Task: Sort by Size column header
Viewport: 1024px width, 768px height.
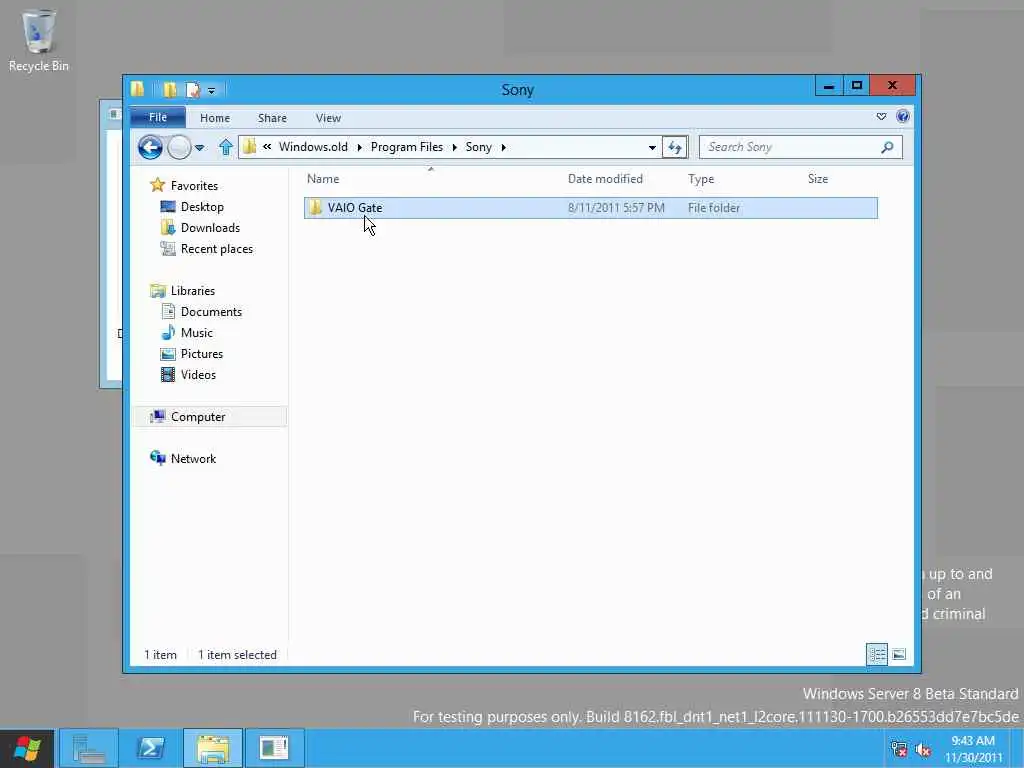Action: tap(818, 179)
